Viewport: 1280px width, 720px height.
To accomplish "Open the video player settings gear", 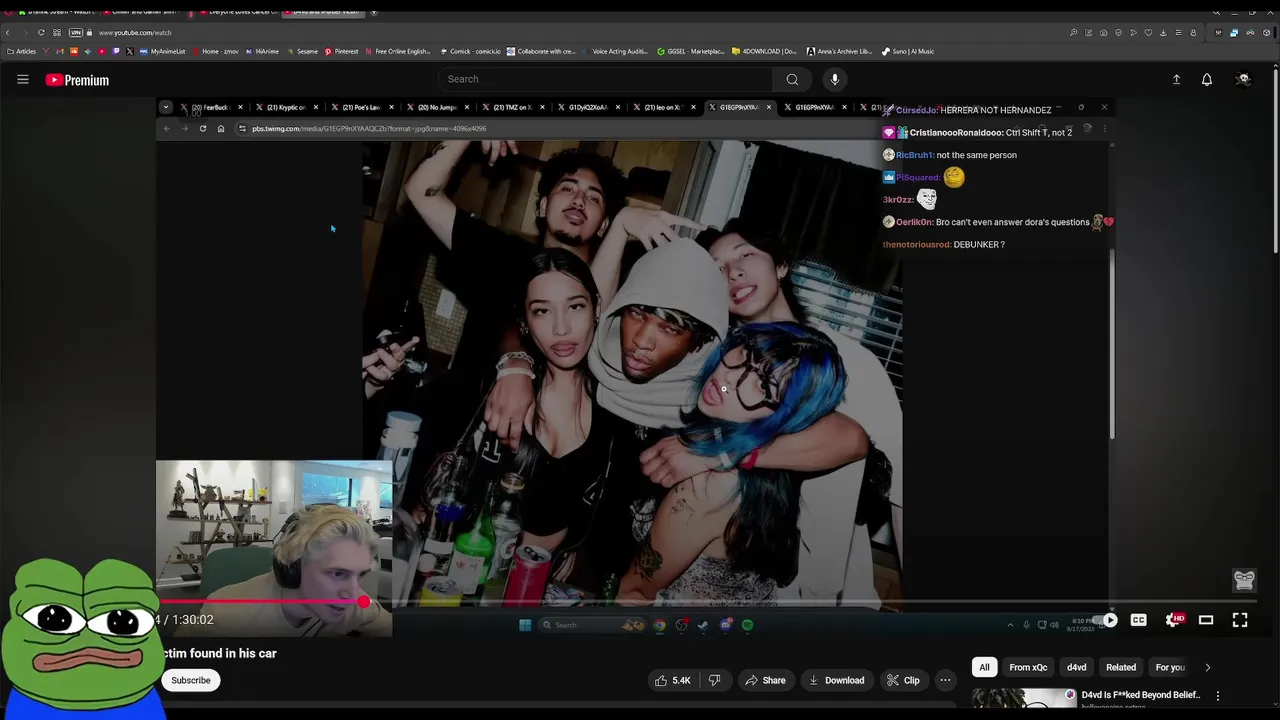I will pyautogui.click(x=1173, y=620).
